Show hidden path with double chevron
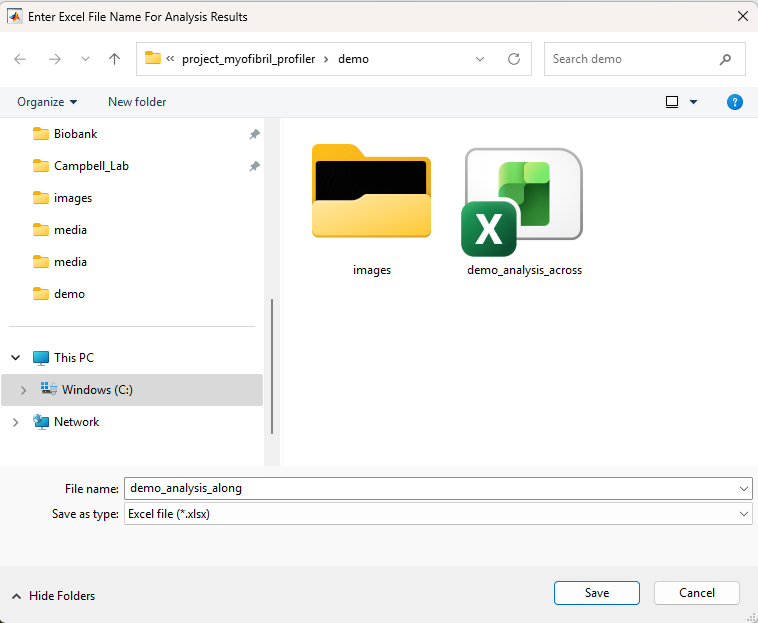 pos(170,59)
